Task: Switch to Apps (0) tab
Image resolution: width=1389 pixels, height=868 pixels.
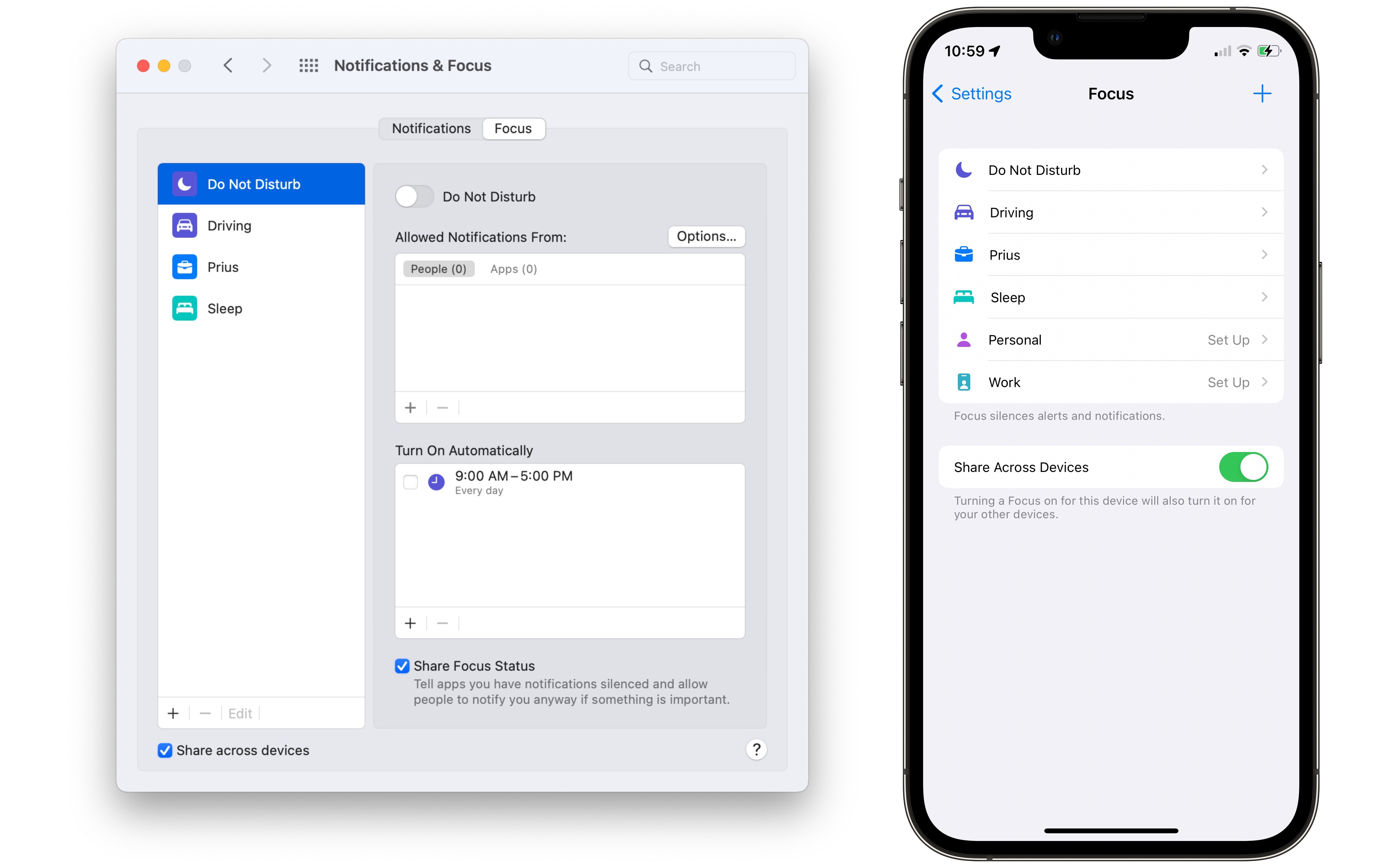Action: 513,269
